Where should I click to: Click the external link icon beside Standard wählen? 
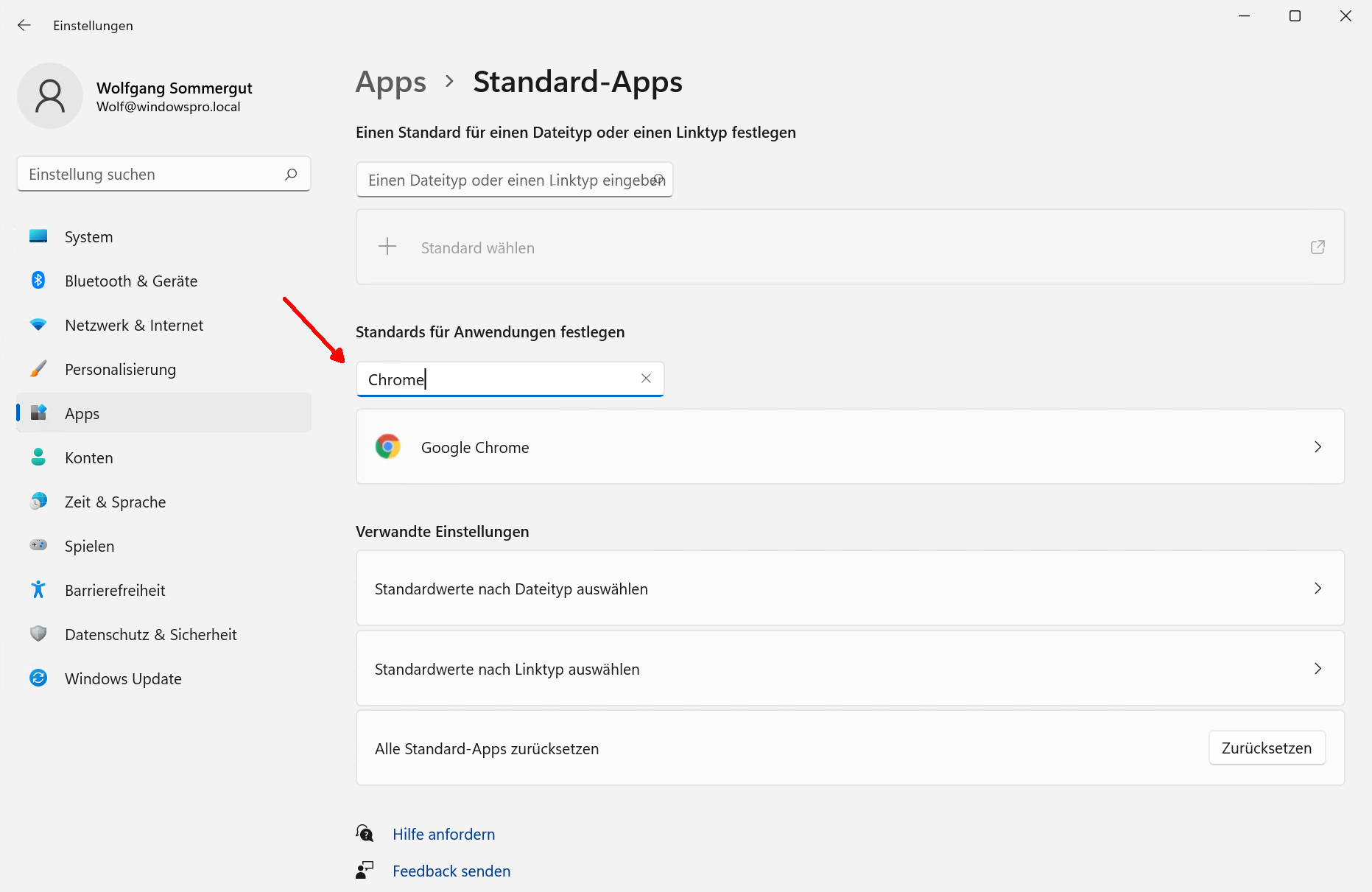tap(1318, 247)
